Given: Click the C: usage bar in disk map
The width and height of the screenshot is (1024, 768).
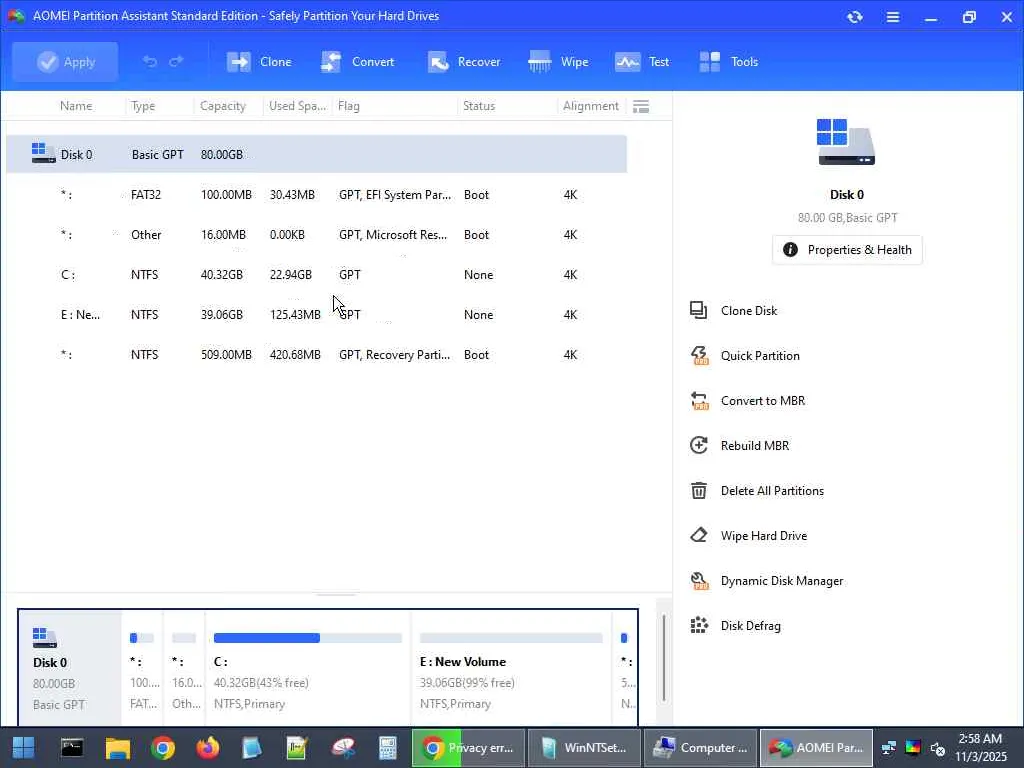Looking at the screenshot, I should pyautogui.click(x=308, y=638).
